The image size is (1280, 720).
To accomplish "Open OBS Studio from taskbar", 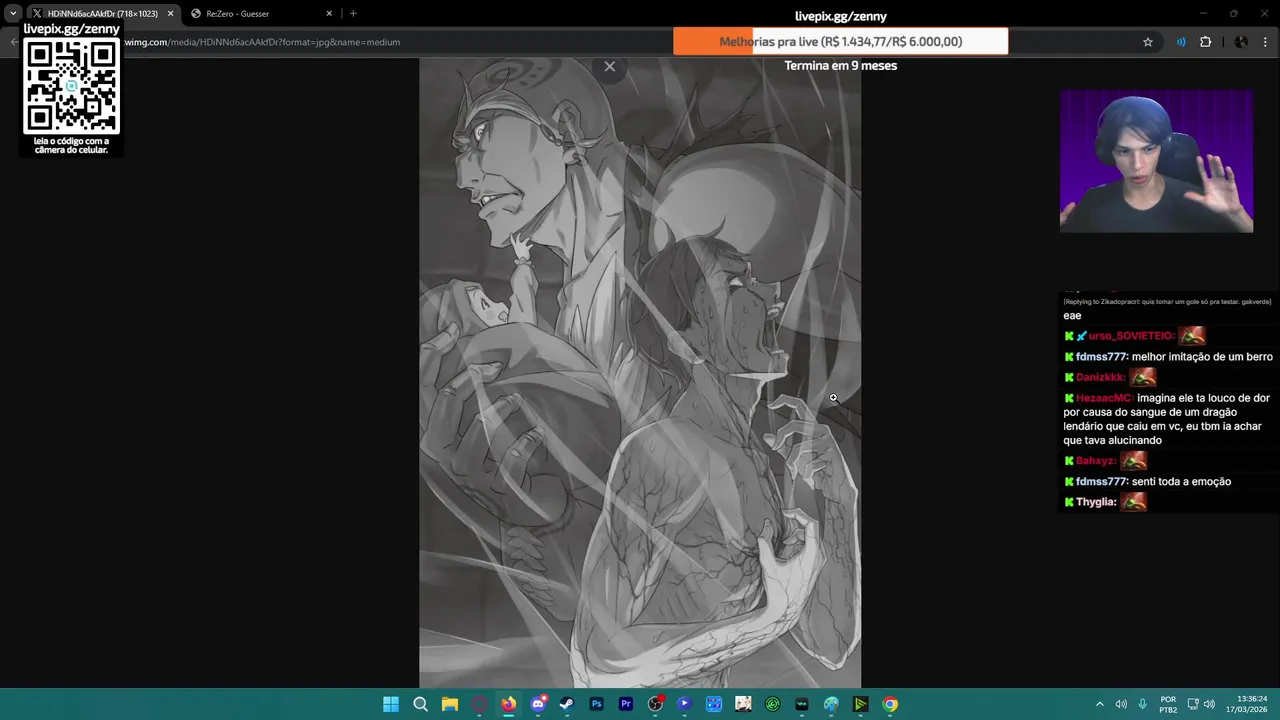I will point(655,704).
